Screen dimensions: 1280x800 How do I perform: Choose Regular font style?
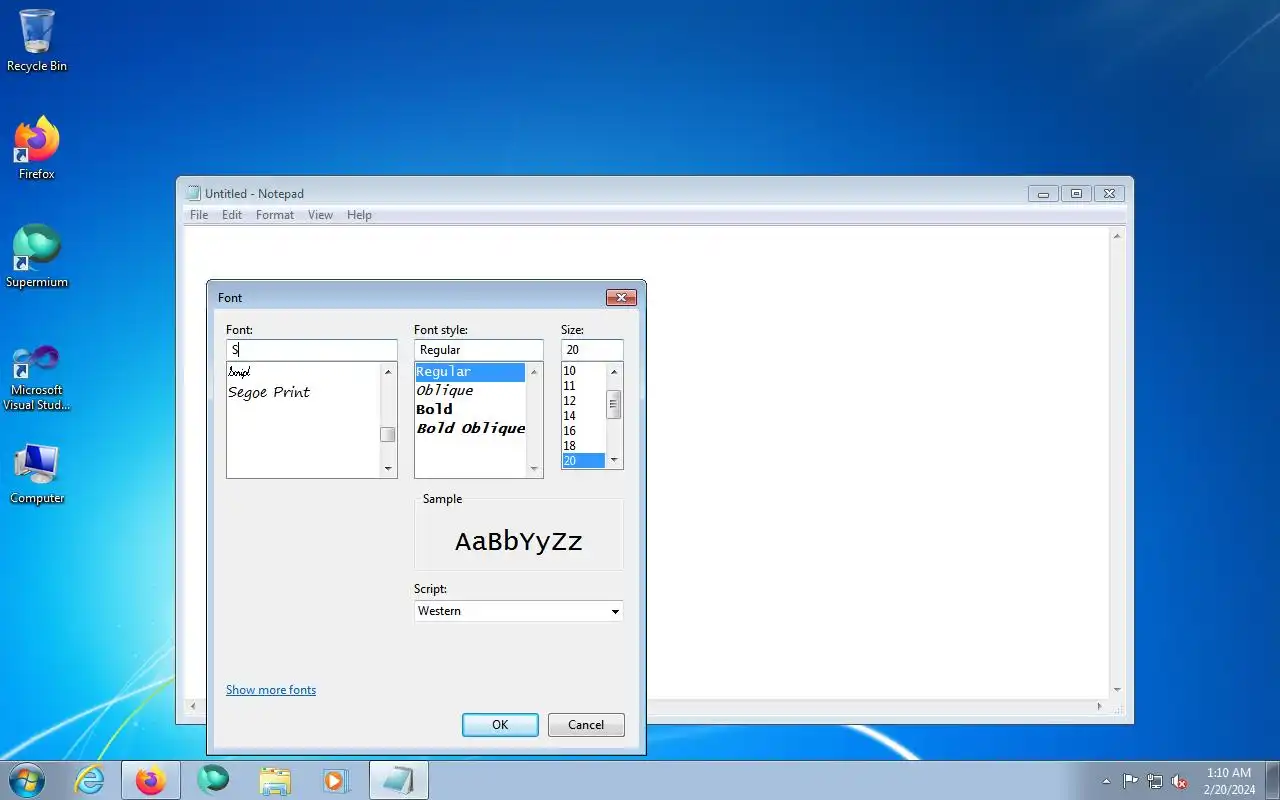click(x=470, y=372)
